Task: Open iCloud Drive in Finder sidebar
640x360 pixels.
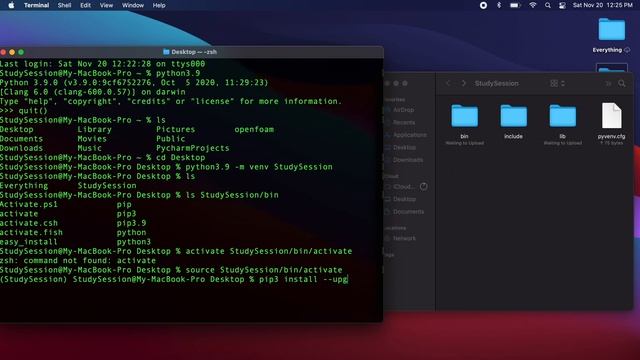Action: point(404,187)
